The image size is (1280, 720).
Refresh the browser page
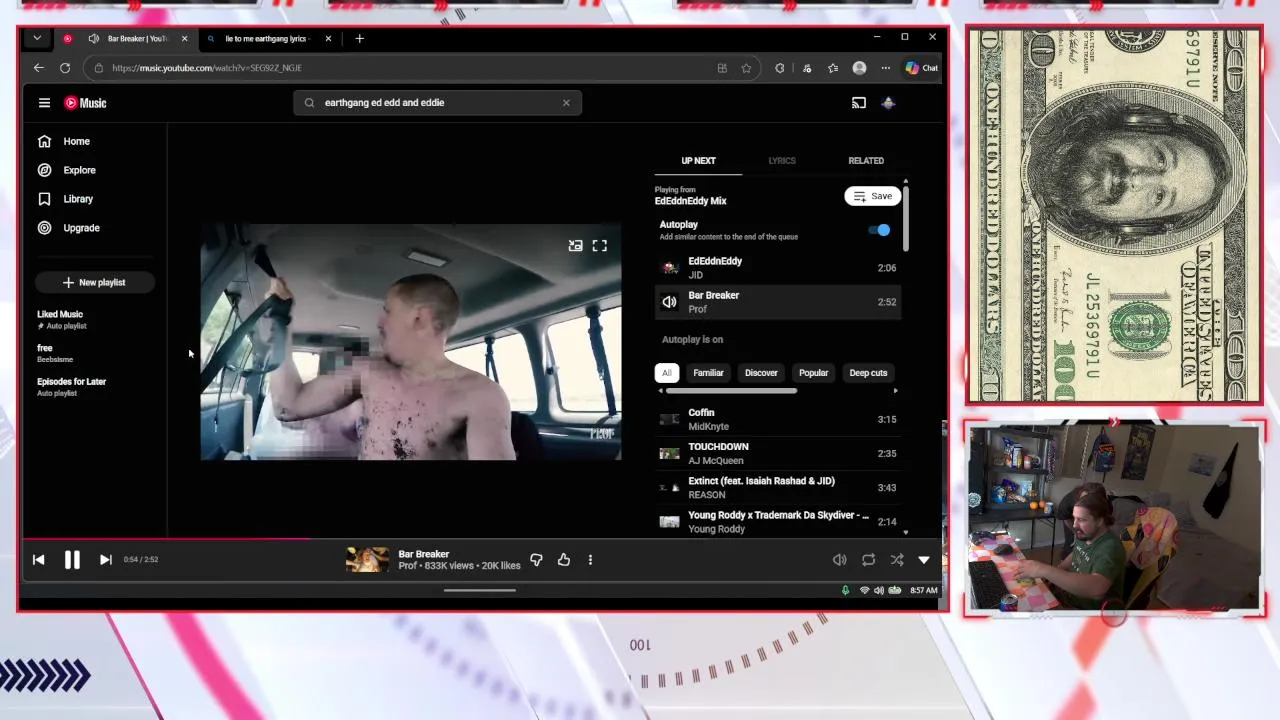coord(65,68)
